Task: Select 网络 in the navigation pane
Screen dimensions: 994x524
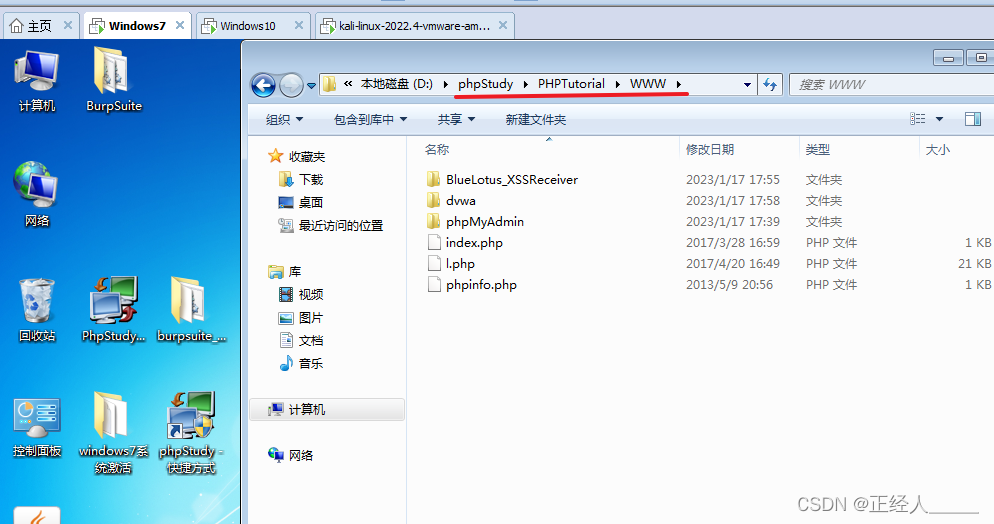Action: [290, 455]
